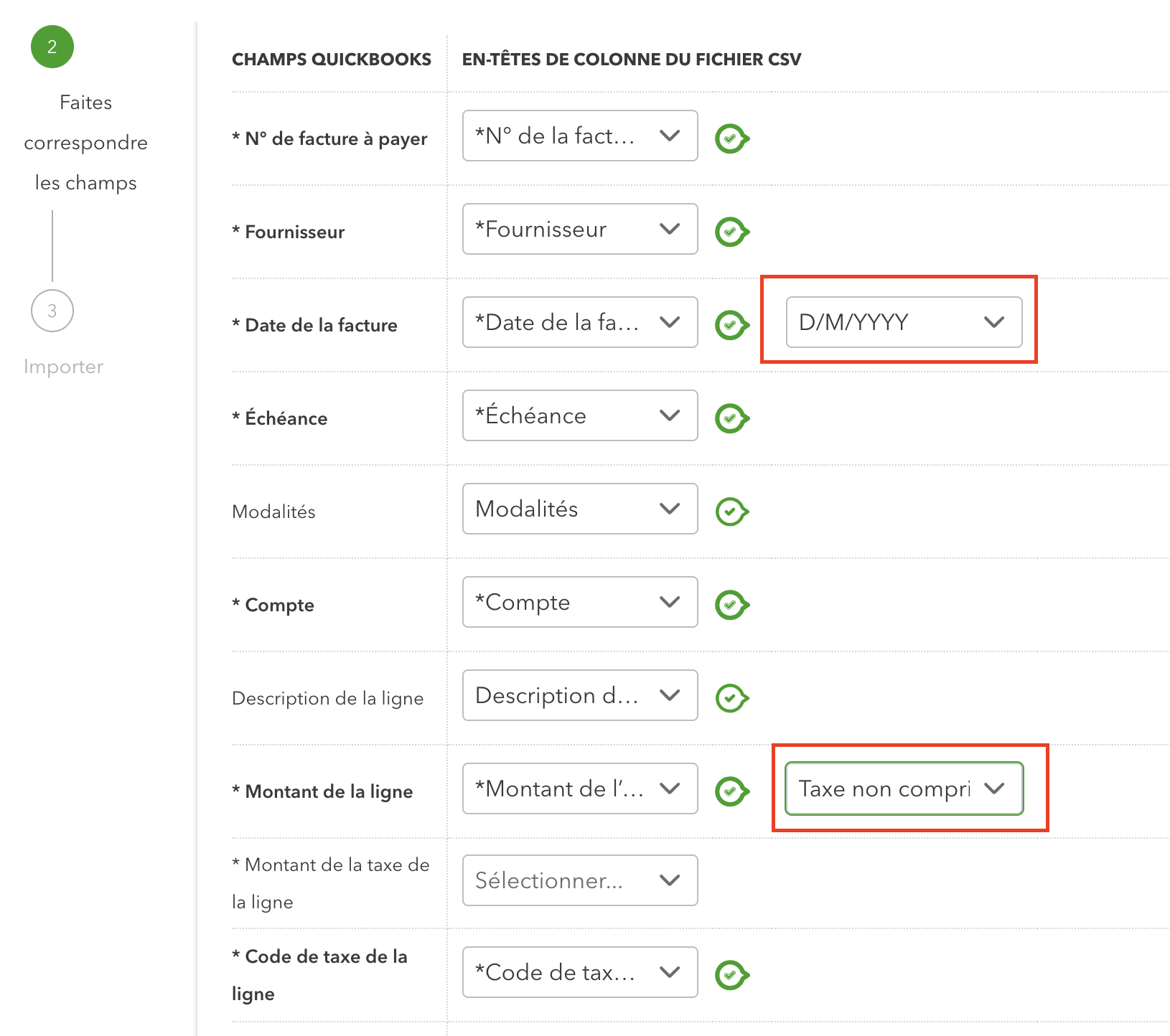1170x1036 pixels.
Task: Click green checkmark icon beside Code de taxe
Action: tap(731, 975)
